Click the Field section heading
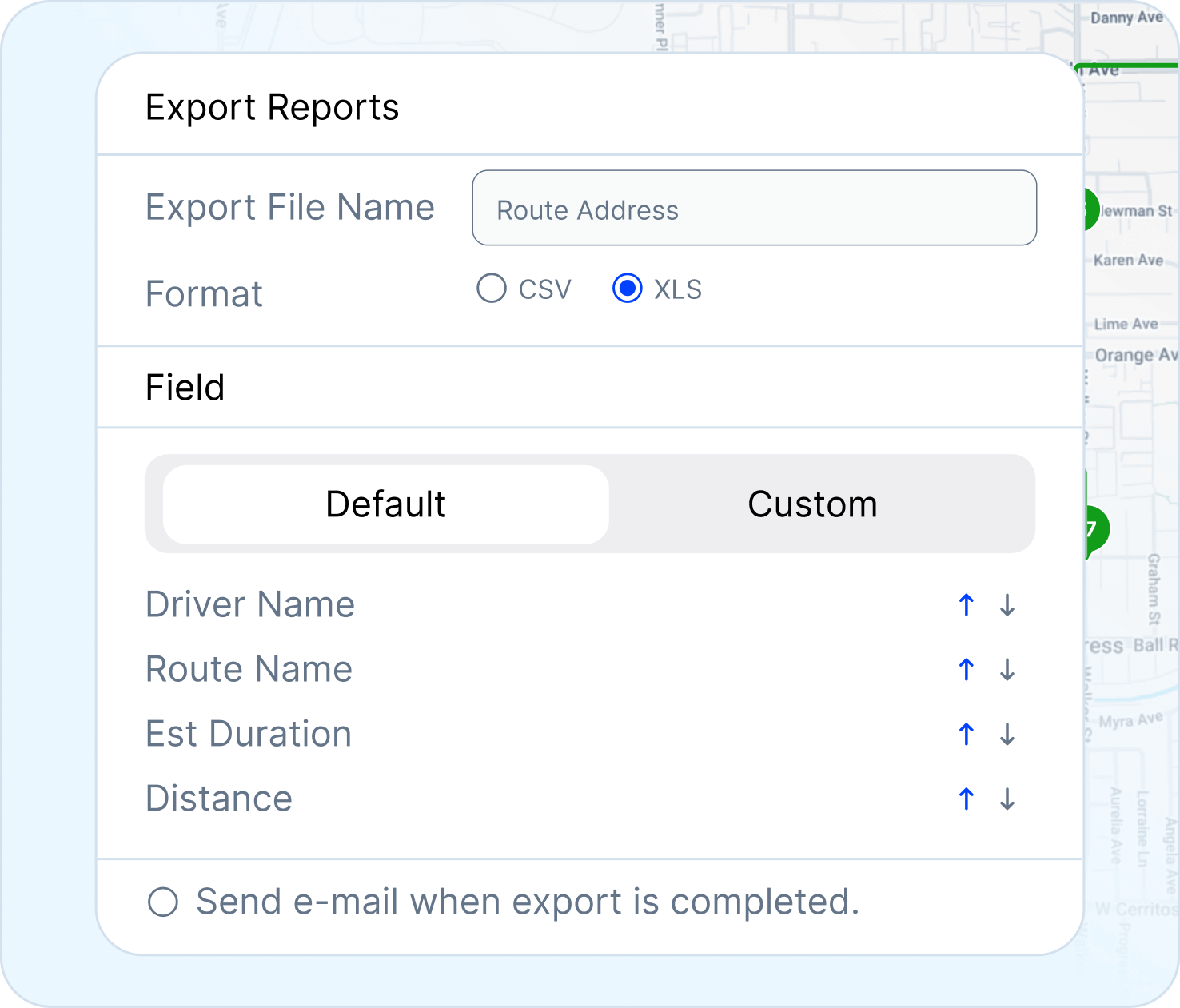The width and height of the screenshot is (1180, 1008). (x=185, y=388)
